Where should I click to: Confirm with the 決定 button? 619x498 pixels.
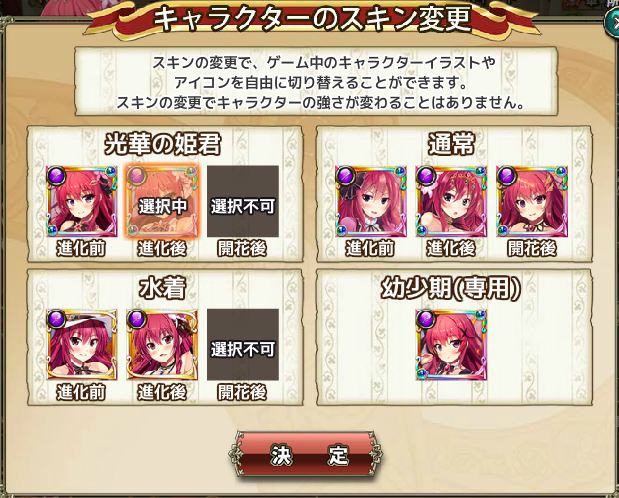click(304, 454)
